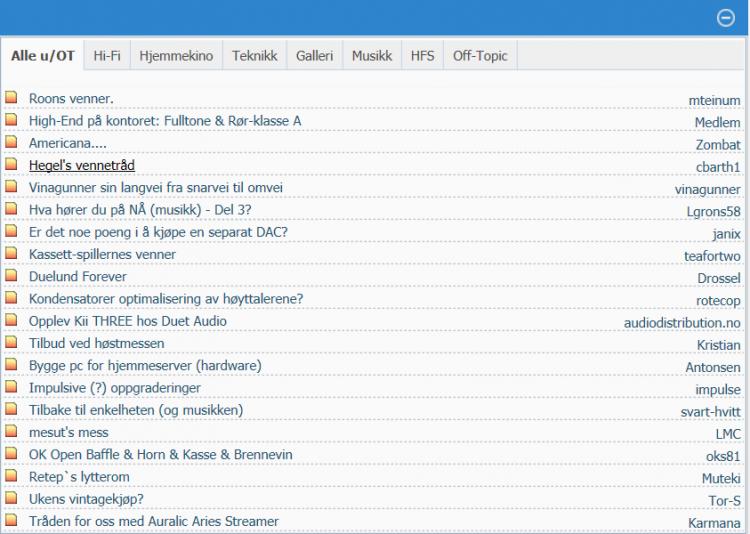
Task: Click username cbarth1
Action: tap(718, 167)
